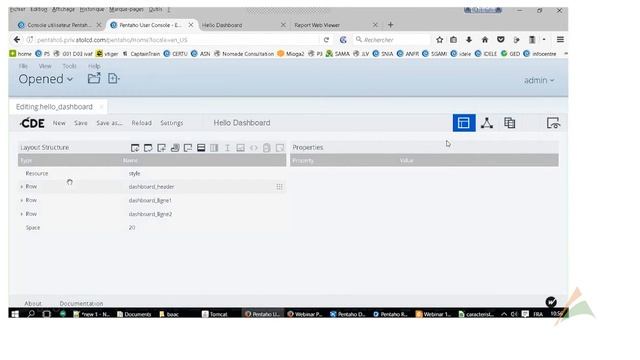Open the Pentaho File menu
This screenshot has width=640, height=360.
[x=23, y=66]
